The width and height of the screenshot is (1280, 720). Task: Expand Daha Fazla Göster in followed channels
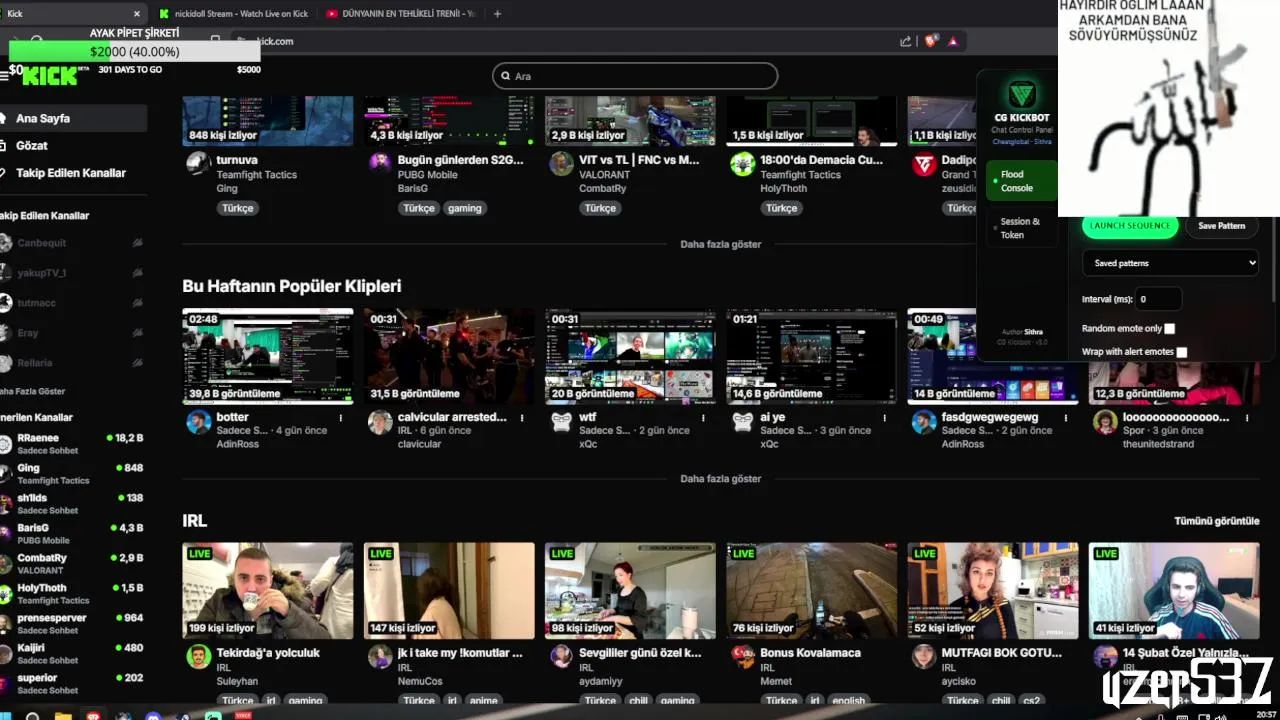33,391
